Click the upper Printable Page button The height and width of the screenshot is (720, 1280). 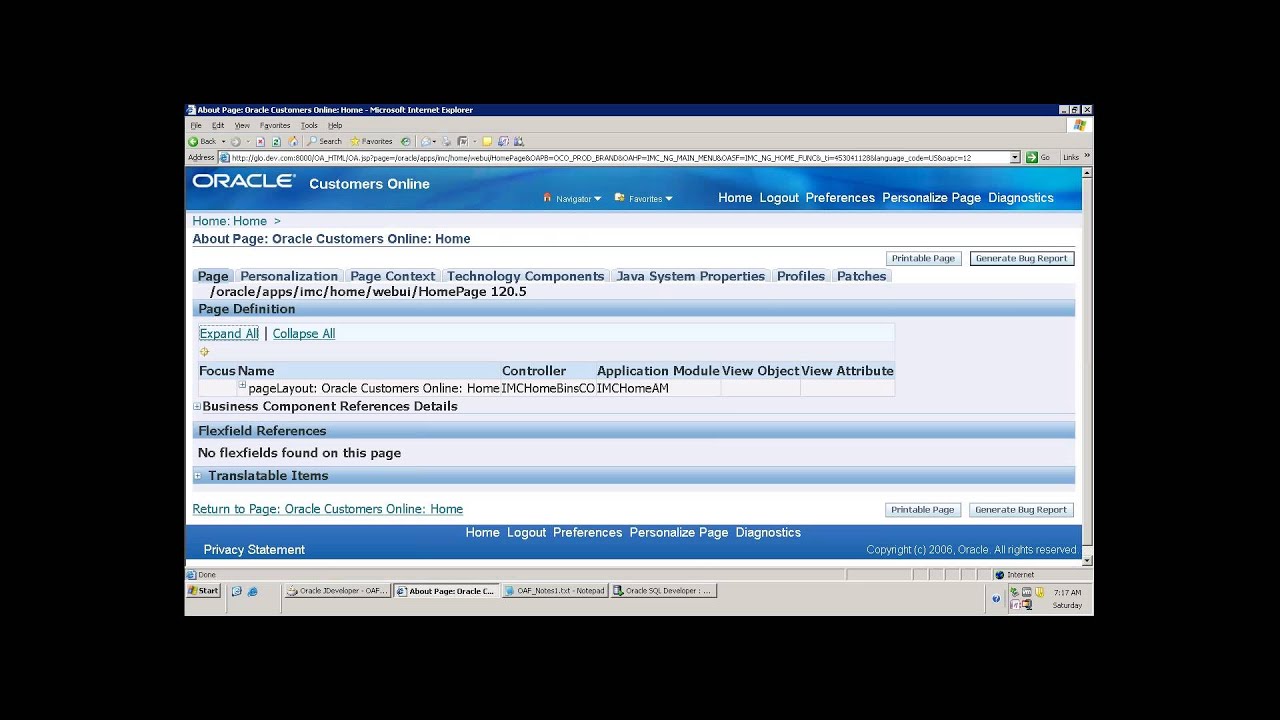click(x=923, y=258)
